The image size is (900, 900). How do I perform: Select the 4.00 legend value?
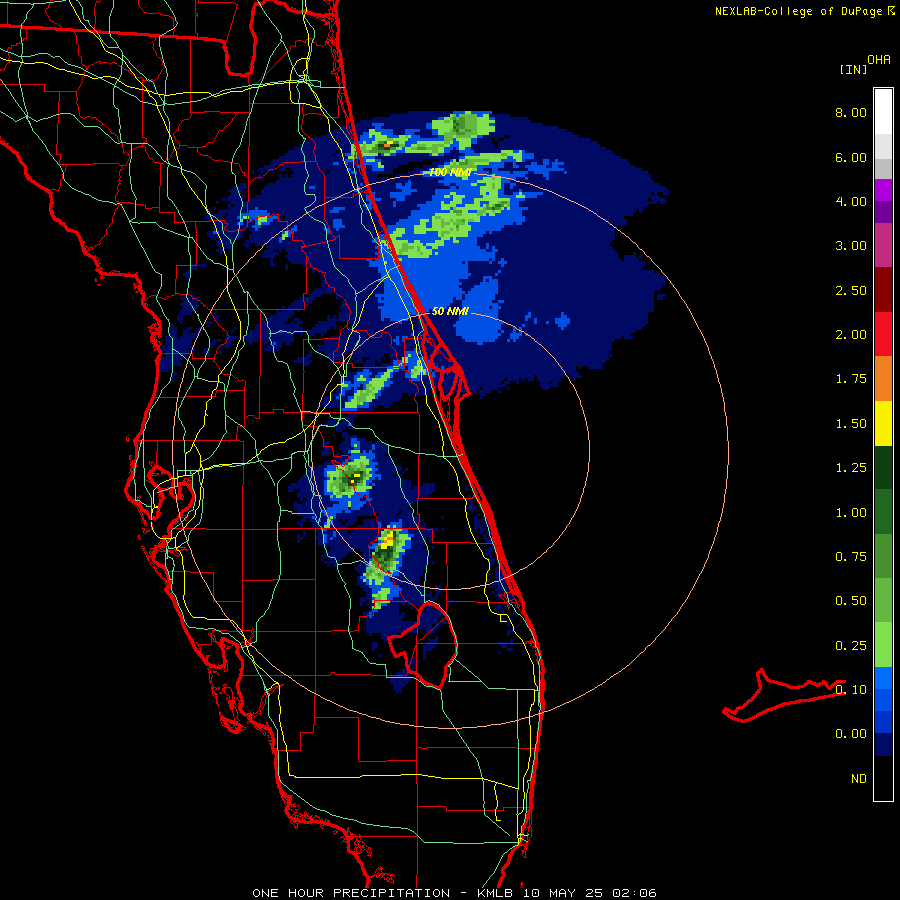click(851, 201)
